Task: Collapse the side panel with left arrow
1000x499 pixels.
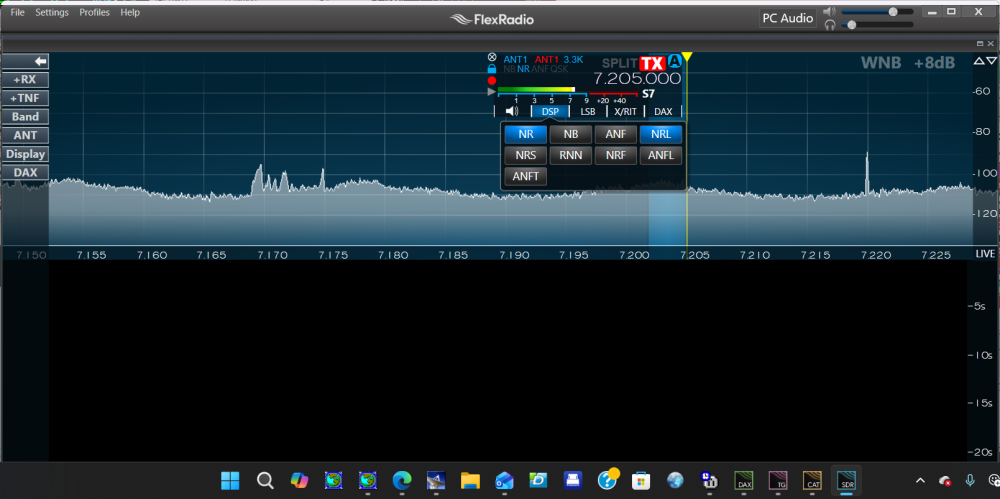Action: coord(25,61)
